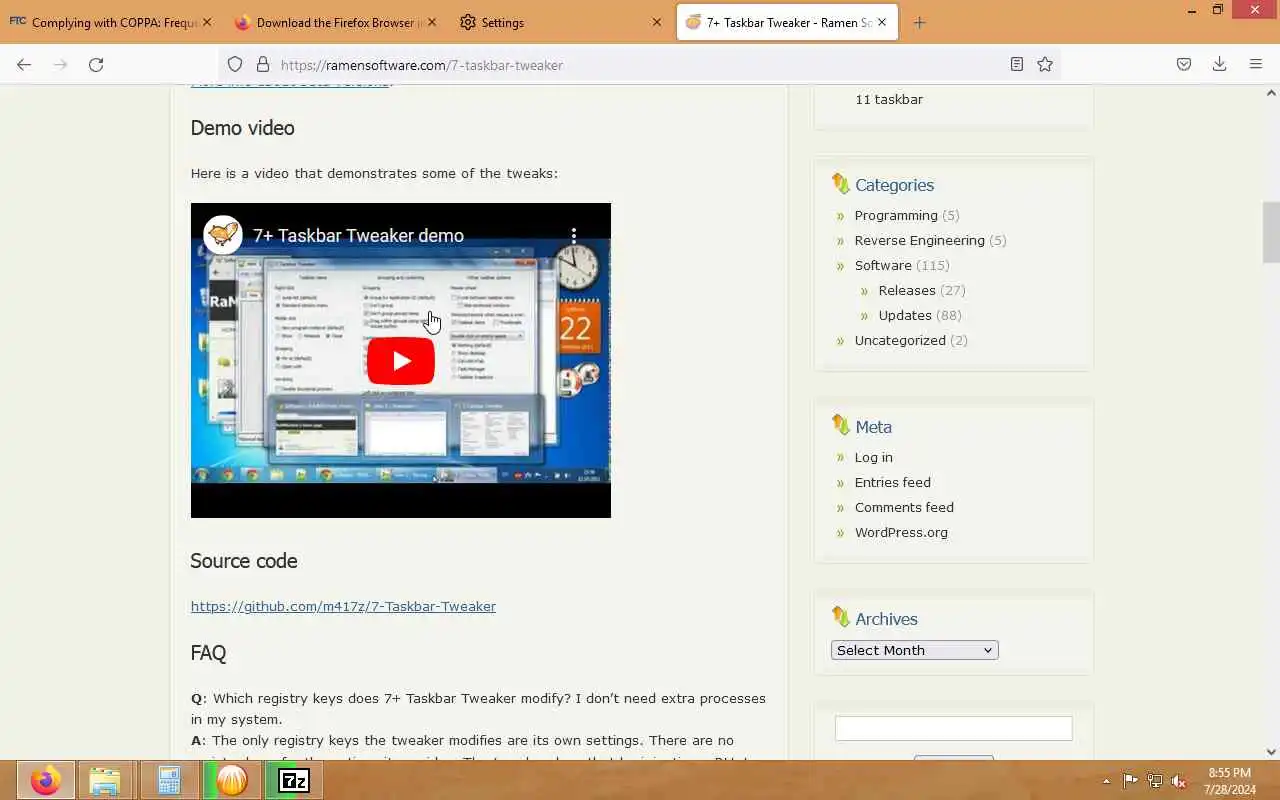Viewport: 1280px width, 800px height.
Task: Open a new browser tab
Action: click(x=919, y=22)
